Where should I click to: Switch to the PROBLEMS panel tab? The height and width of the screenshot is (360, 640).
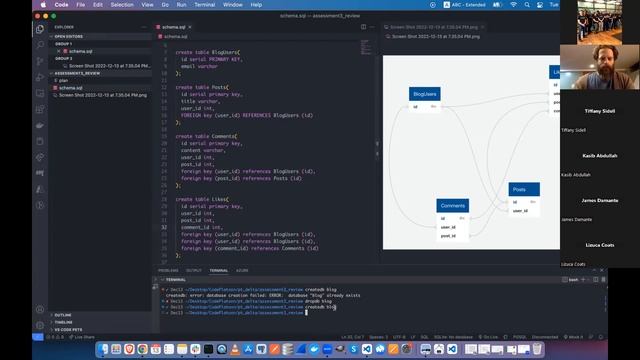pos(168,270)
